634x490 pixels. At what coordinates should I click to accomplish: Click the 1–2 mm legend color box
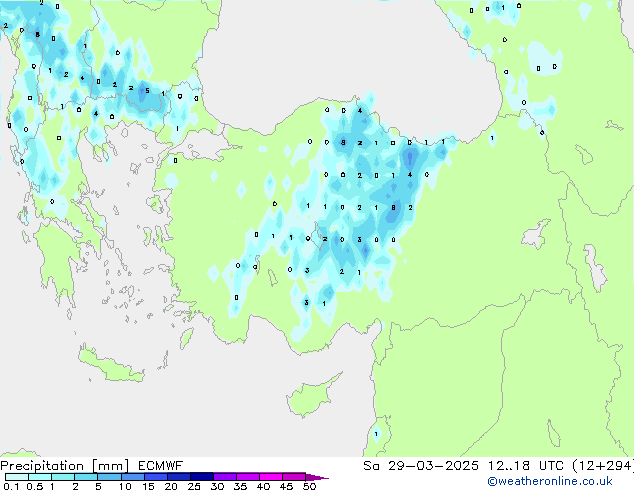pyautogui.click(x=63, y=477)
